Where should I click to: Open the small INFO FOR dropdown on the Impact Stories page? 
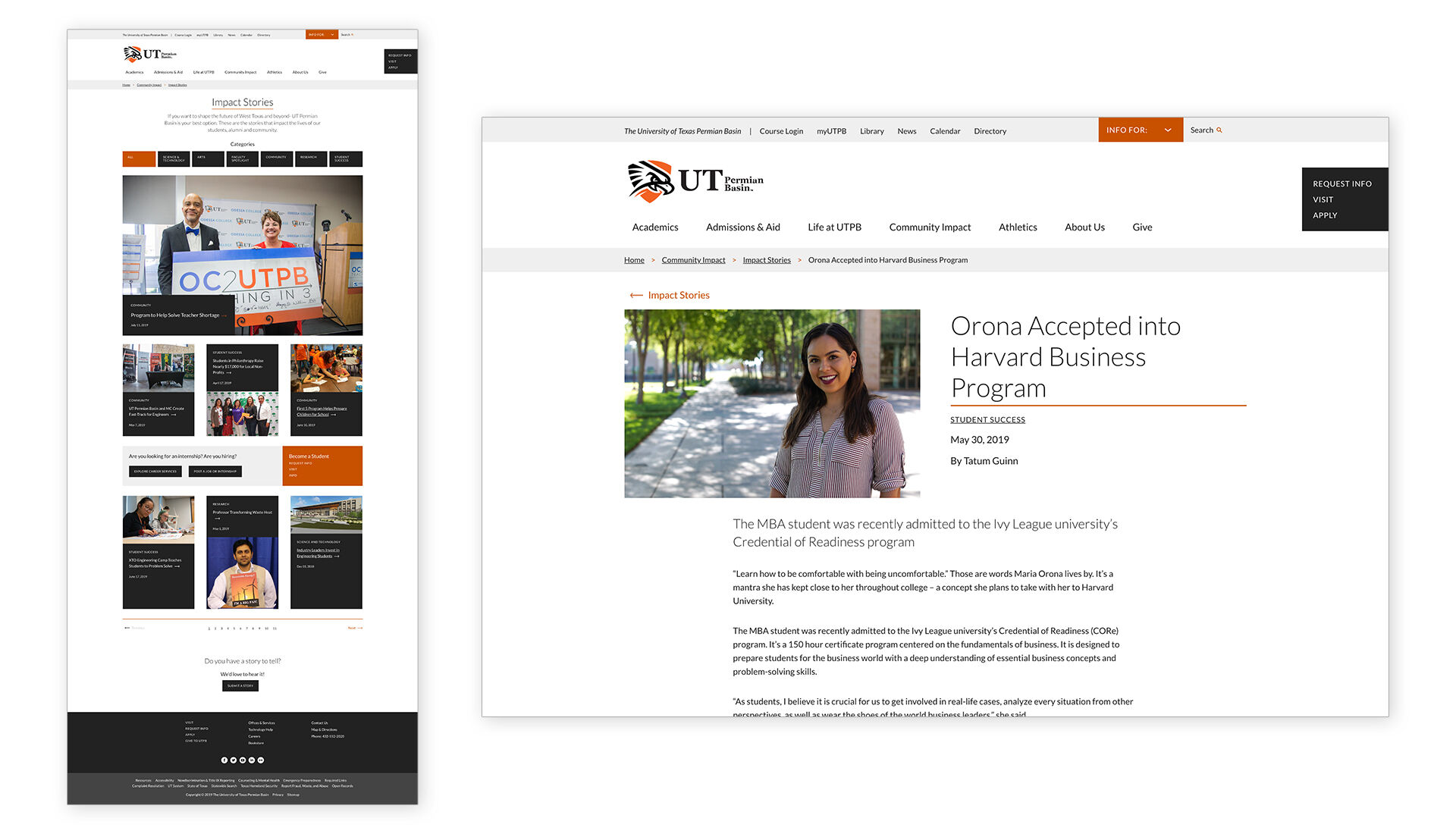(x=322, y=35)
